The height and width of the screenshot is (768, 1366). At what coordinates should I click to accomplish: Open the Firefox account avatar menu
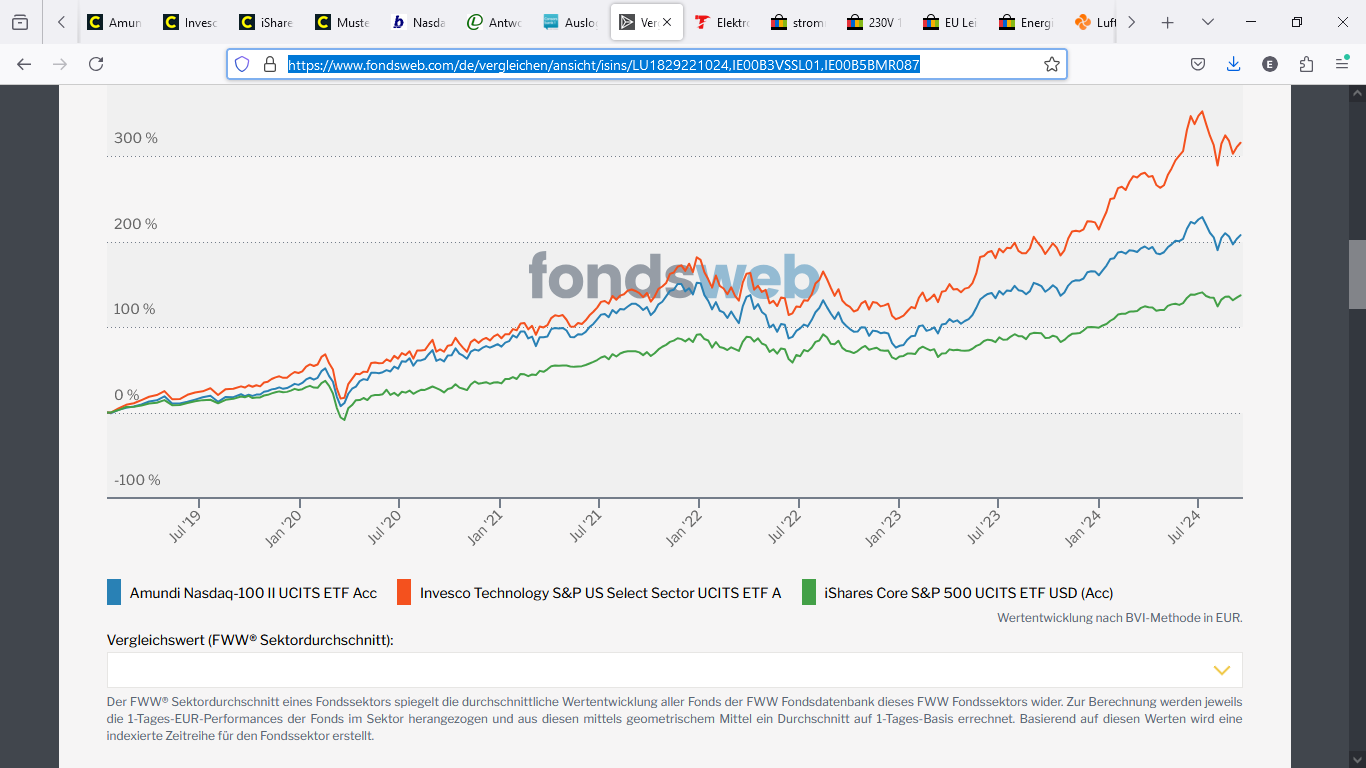[1270, 64]
